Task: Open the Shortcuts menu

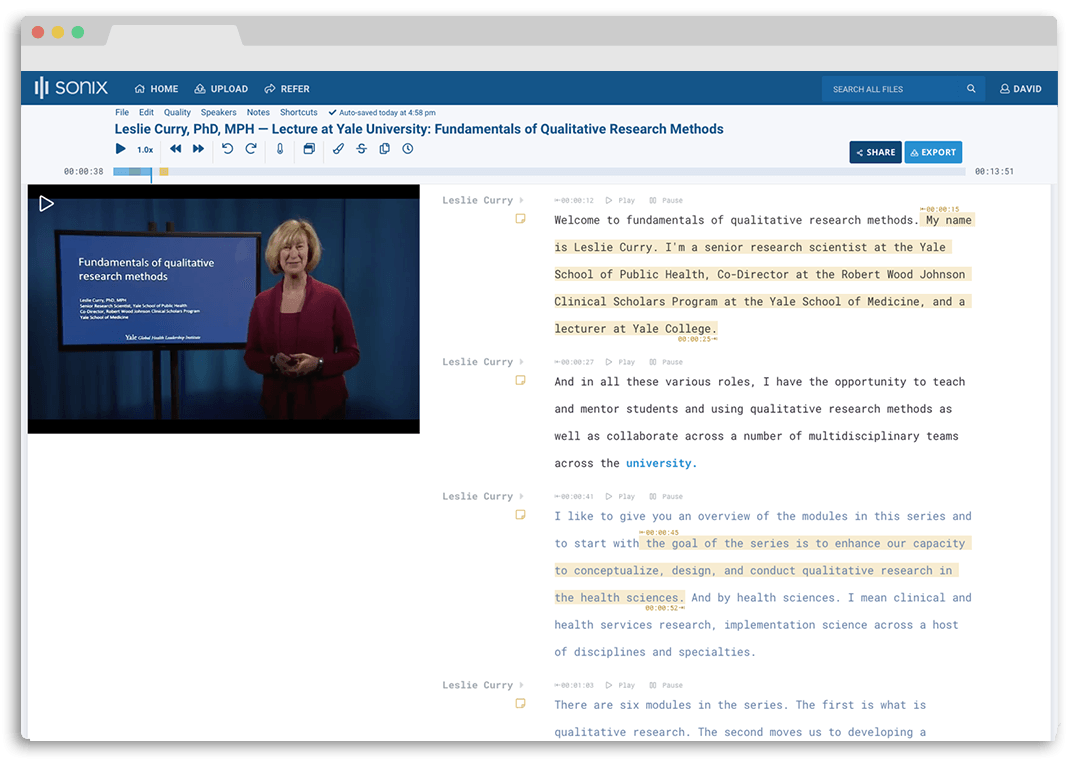Action: (298, 112)
